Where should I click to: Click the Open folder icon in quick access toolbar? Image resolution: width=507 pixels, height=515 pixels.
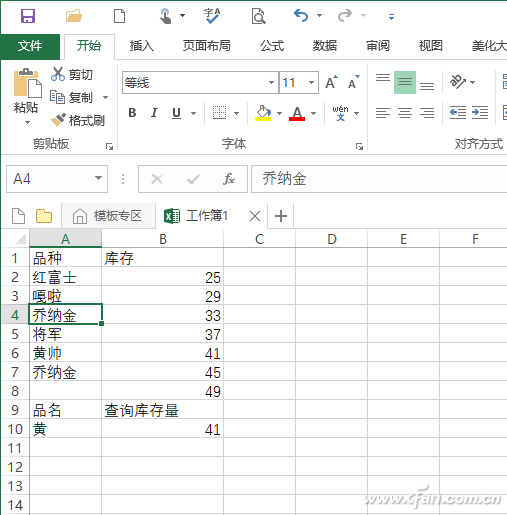74,16
